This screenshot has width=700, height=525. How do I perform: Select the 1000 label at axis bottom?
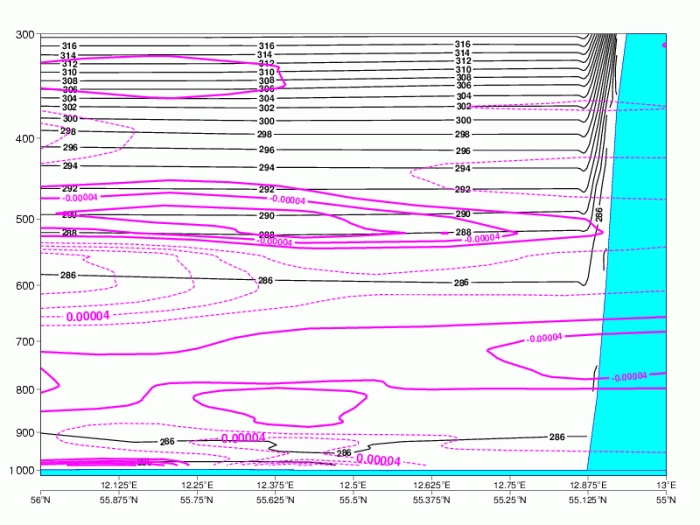pyautogui.click(x=21, y=470)
